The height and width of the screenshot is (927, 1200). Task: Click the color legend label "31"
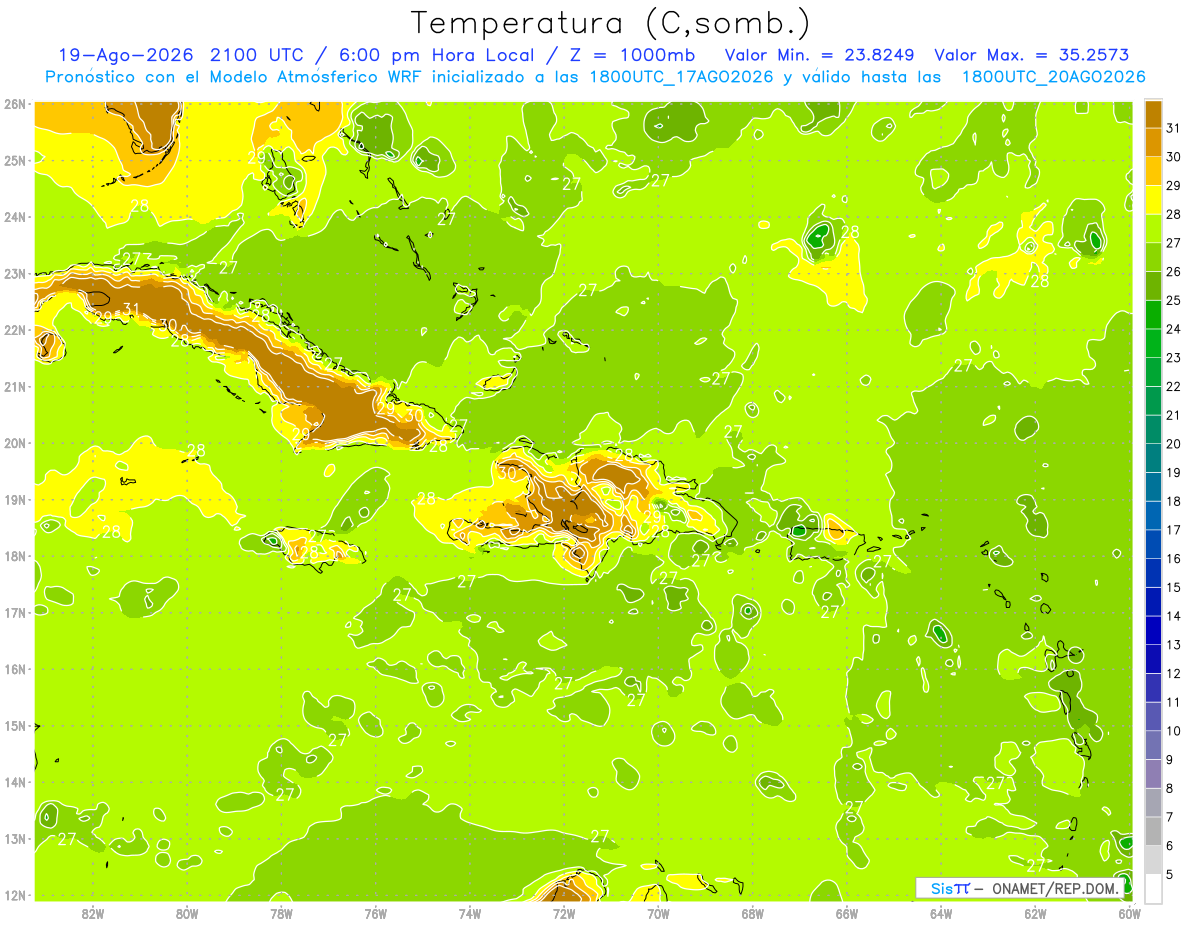(x=1173, y=128)
